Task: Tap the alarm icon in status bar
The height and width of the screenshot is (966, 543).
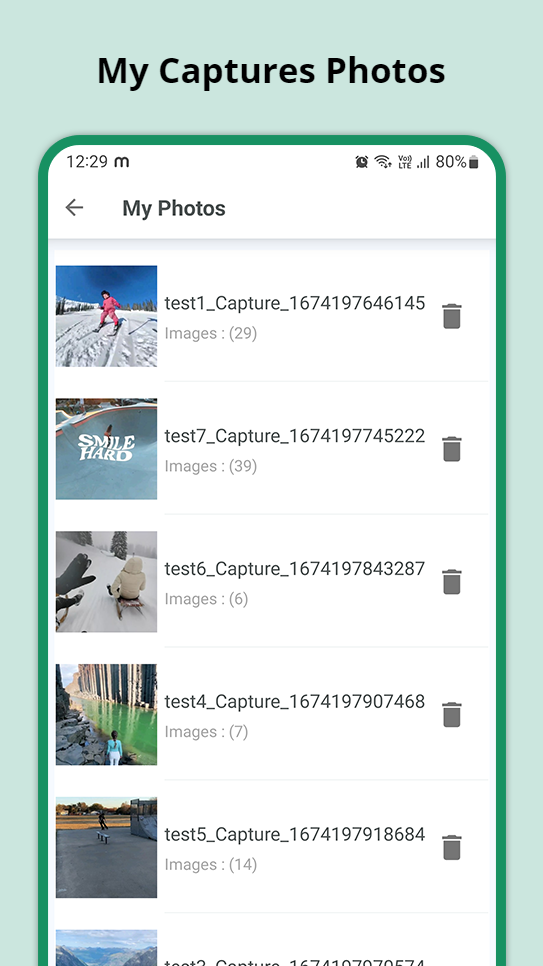Action: click(x=362, y=162)
